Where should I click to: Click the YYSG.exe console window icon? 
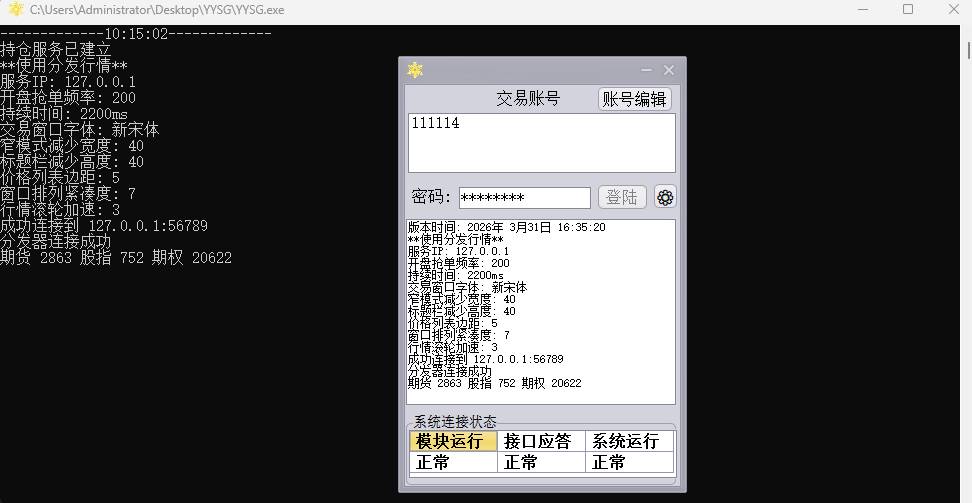[15, 10]
